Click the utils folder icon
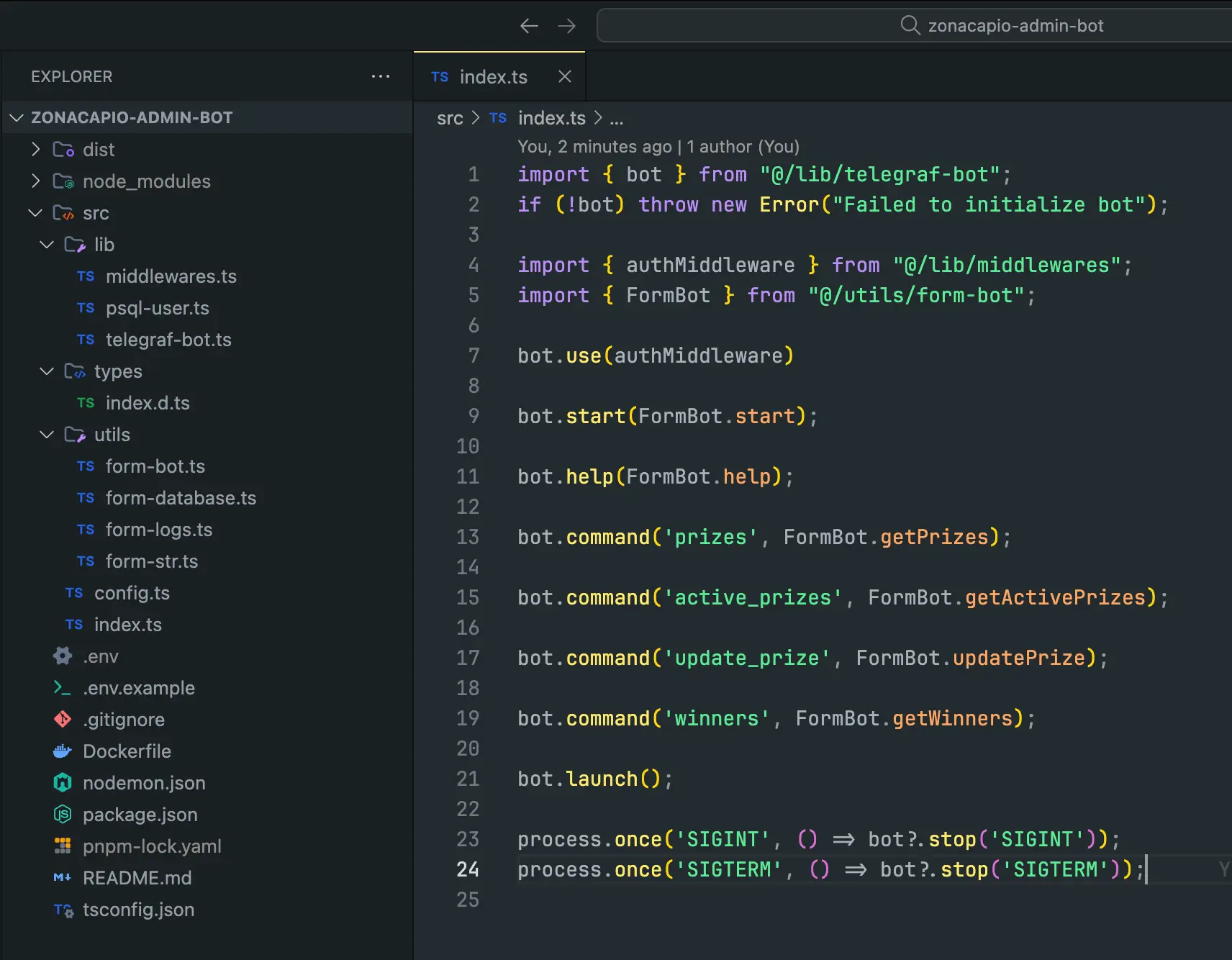1232x960 pixels. point(75,435)
